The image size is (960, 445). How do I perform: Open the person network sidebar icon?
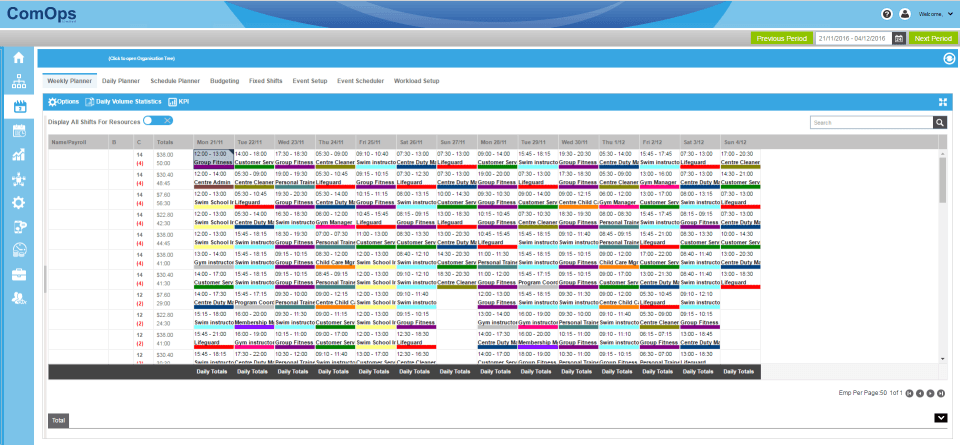click(x=18, y=179)
